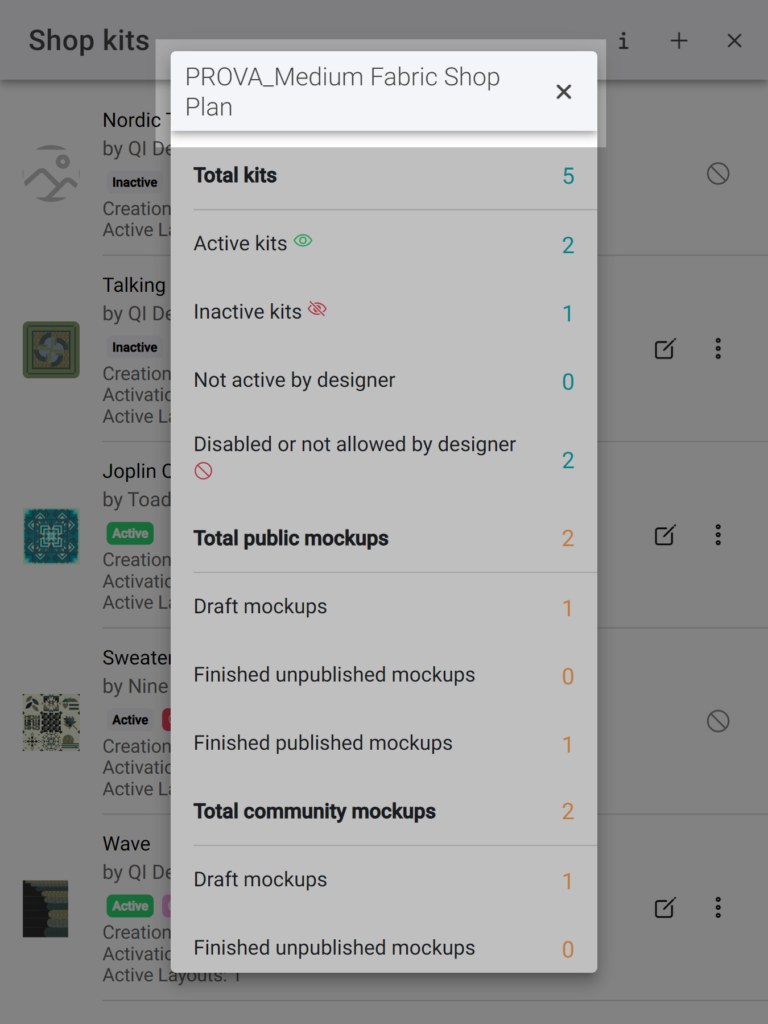Click the info icon in Shop kits header
This screenshot has width=768, height=1024.
(x=624, y=41)
